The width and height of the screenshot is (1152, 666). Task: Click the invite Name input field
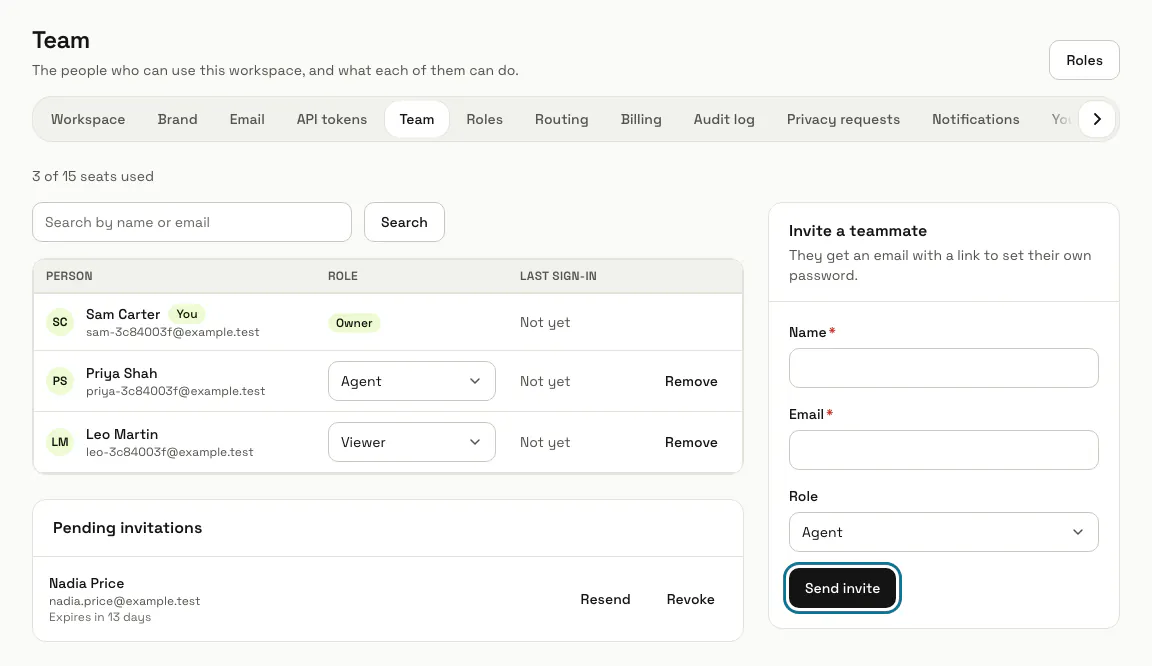point(943,368)
